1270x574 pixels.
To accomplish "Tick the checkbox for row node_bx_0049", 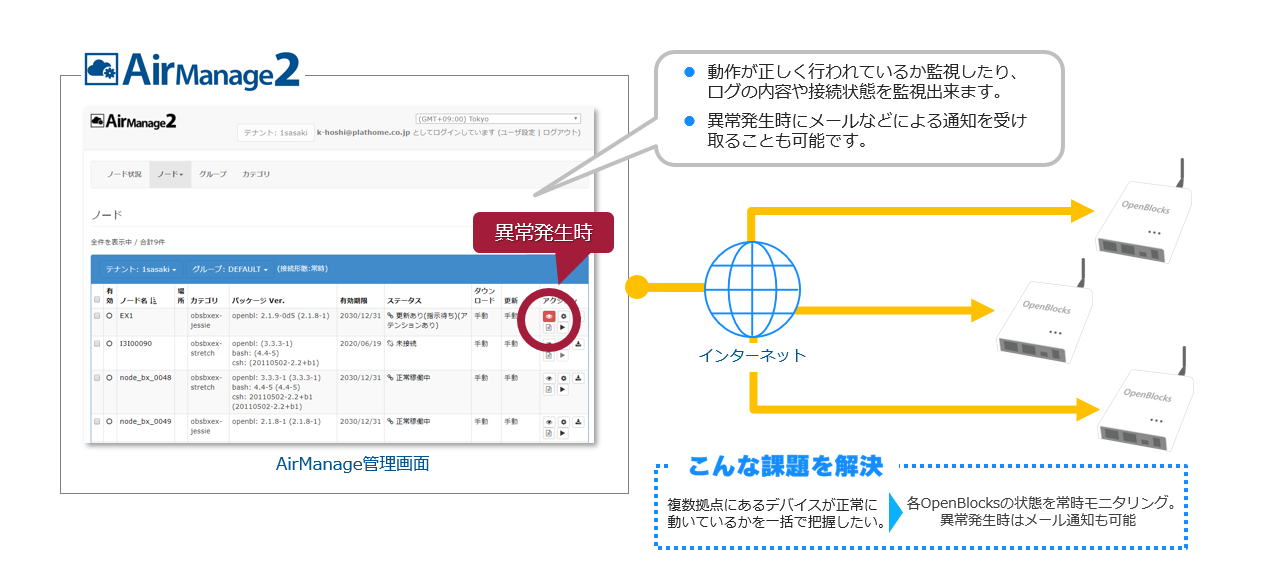I will 97,421.
